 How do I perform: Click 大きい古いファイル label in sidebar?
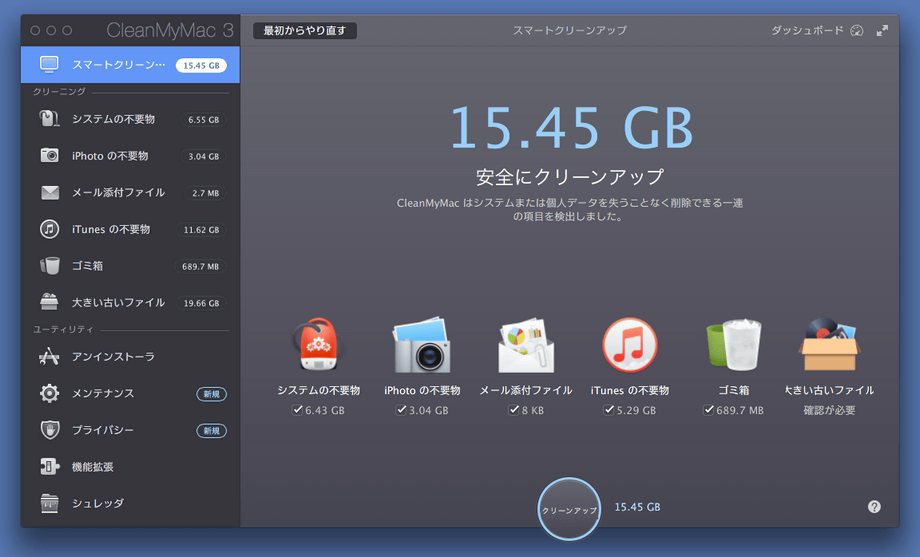118,302
